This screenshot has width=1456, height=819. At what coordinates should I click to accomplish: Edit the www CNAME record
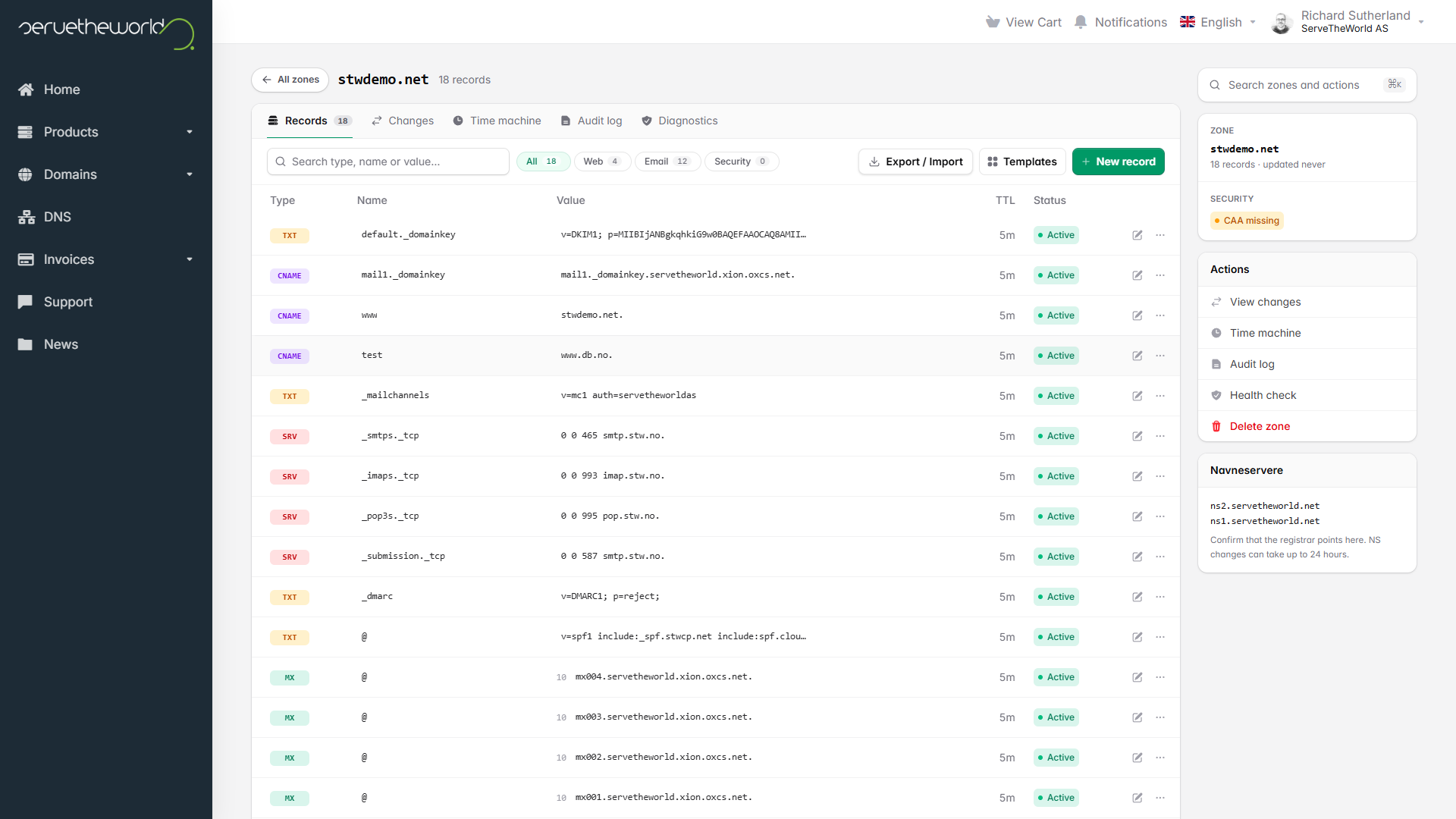coord(1137,315)
